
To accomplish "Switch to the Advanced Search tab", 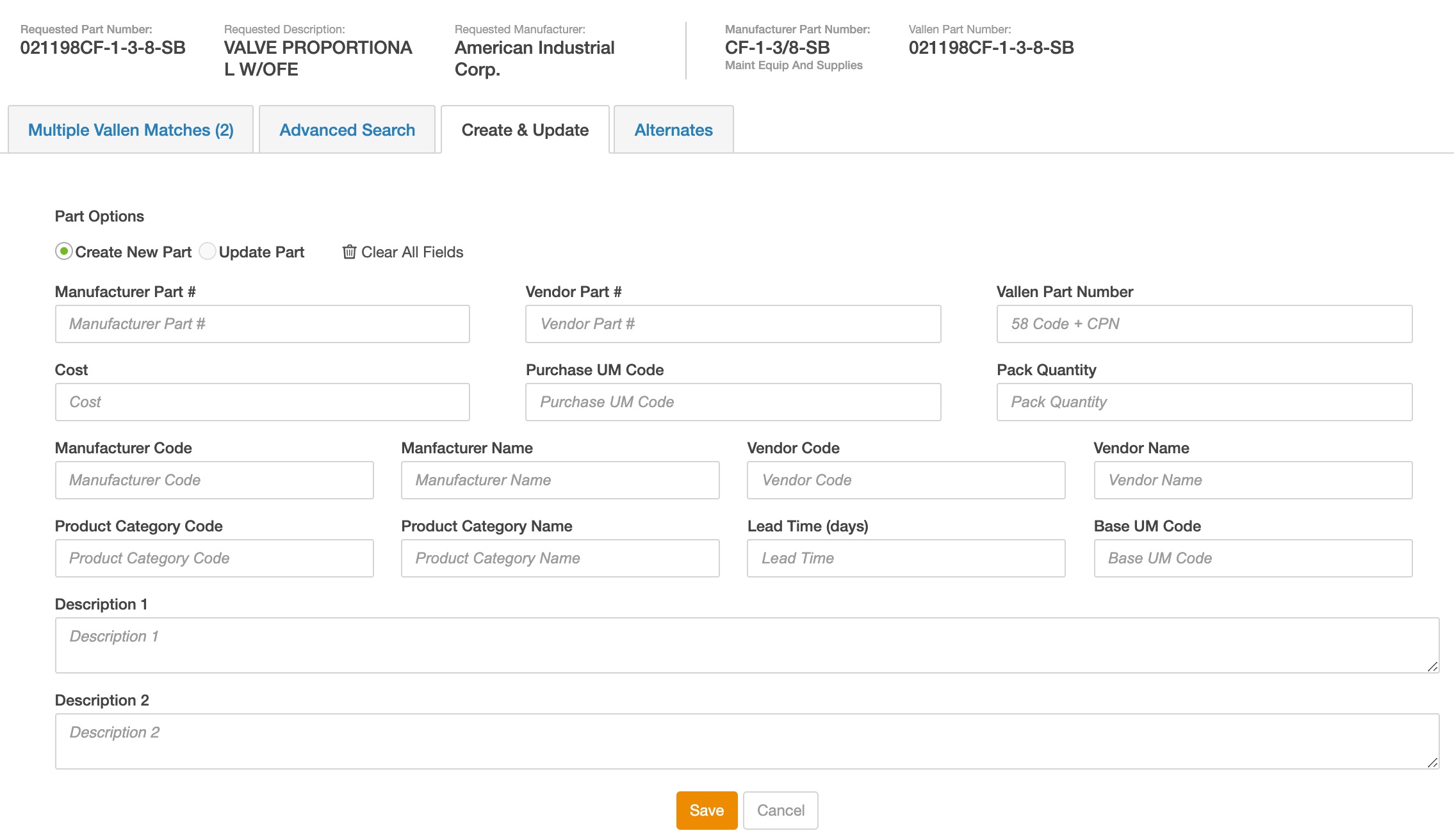I will pyautogui.click(x=347, y=130).
